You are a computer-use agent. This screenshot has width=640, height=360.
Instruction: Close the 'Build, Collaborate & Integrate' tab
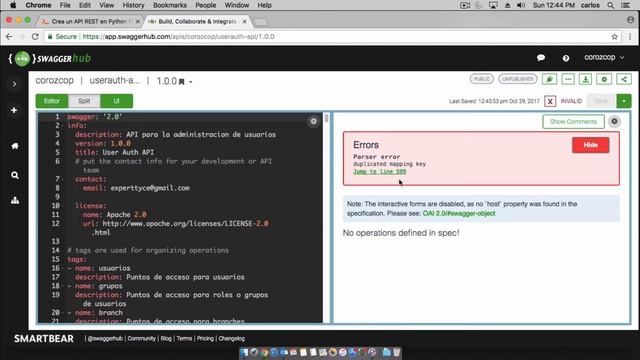pyautogui.click(x=244, y=22)
